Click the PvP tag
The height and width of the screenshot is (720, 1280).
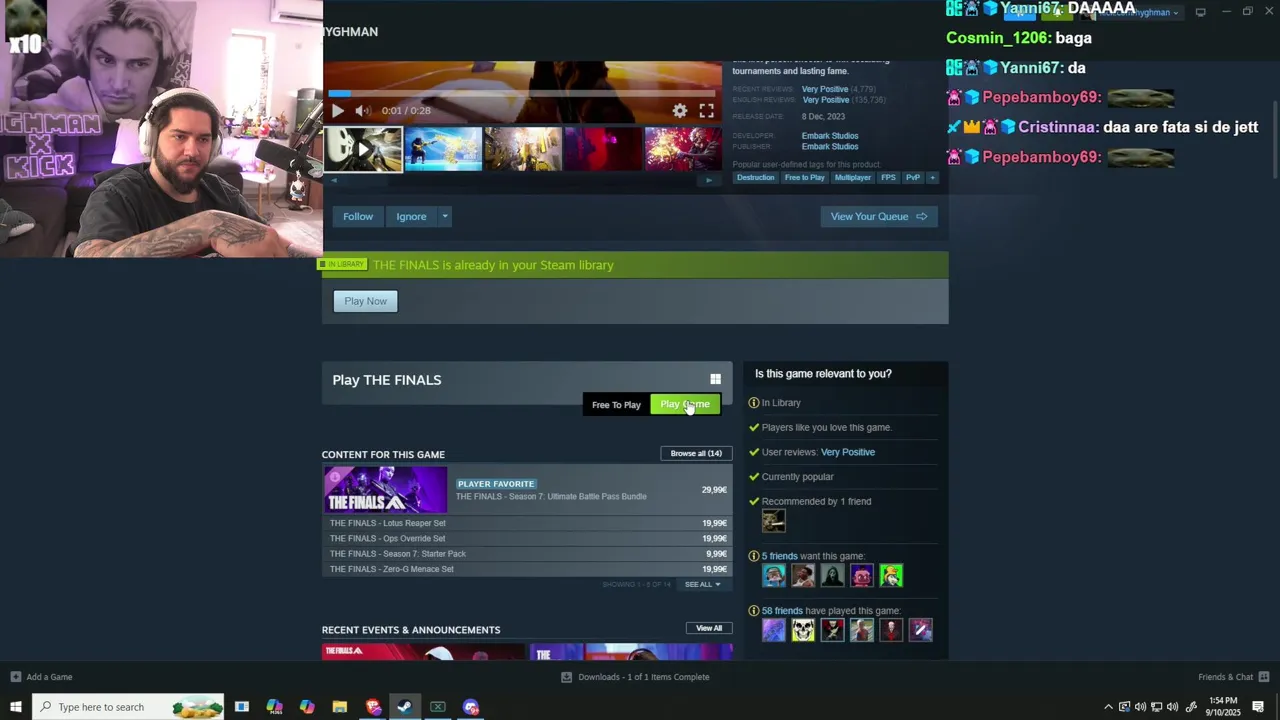click(912, 178)
